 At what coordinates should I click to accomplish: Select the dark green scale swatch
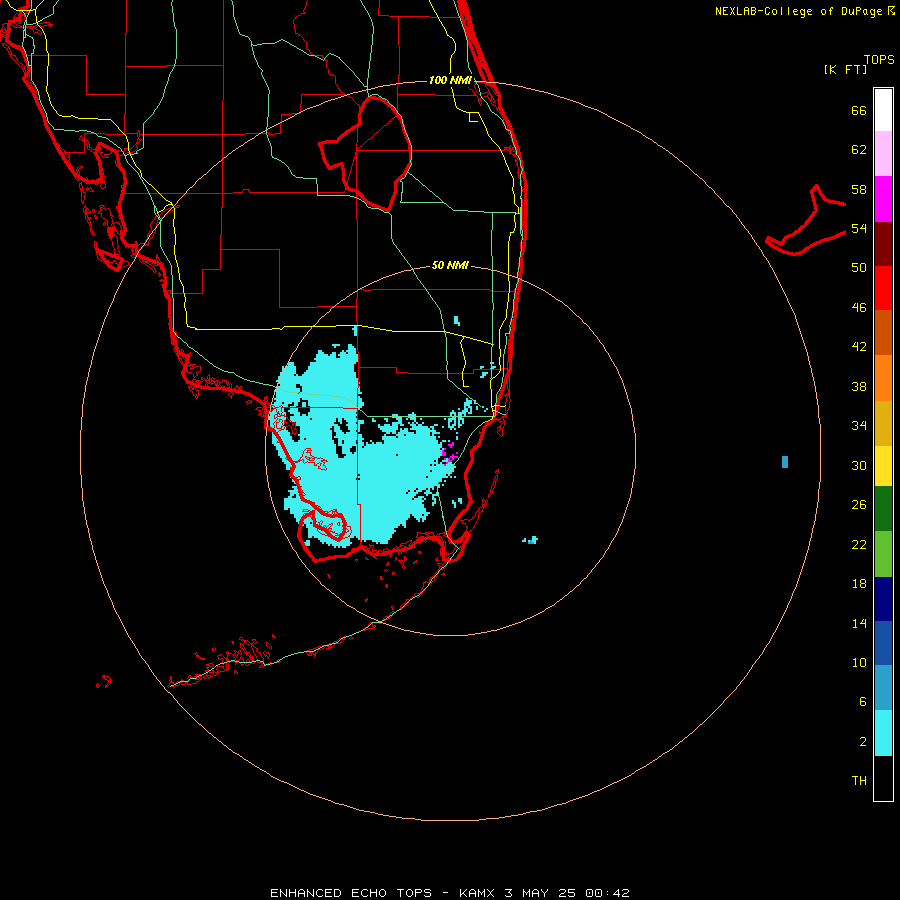[883, 509]
